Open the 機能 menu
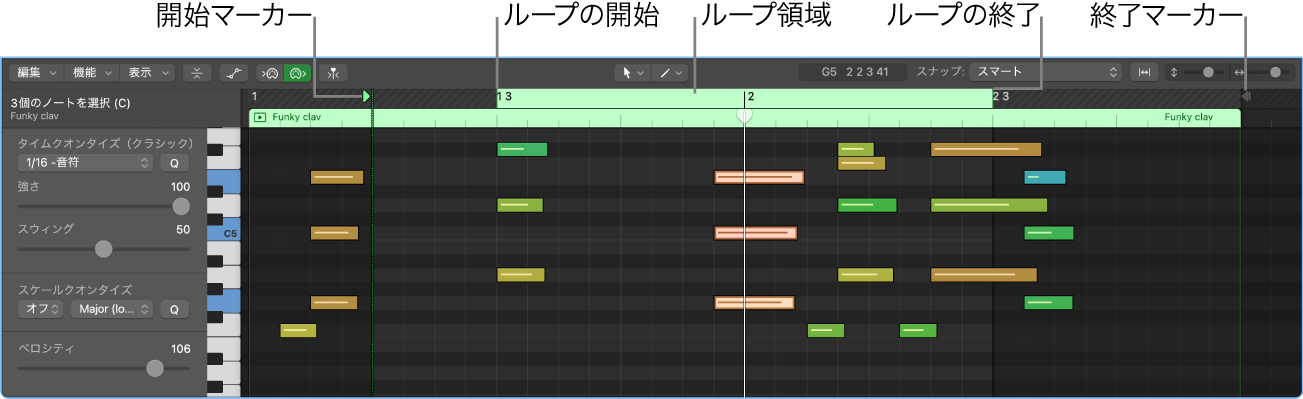The height and width of the screenshot is (399, 1303). coord(91,73)
